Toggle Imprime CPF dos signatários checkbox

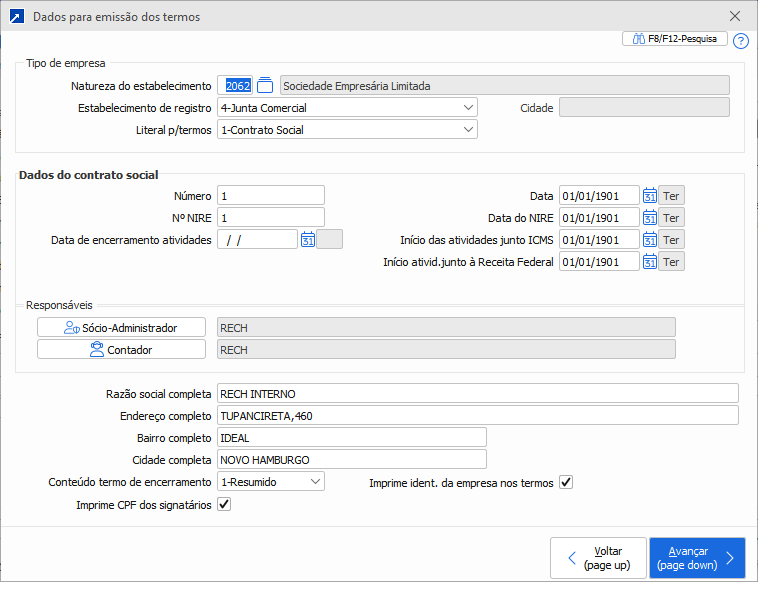(x=224, y=505)
